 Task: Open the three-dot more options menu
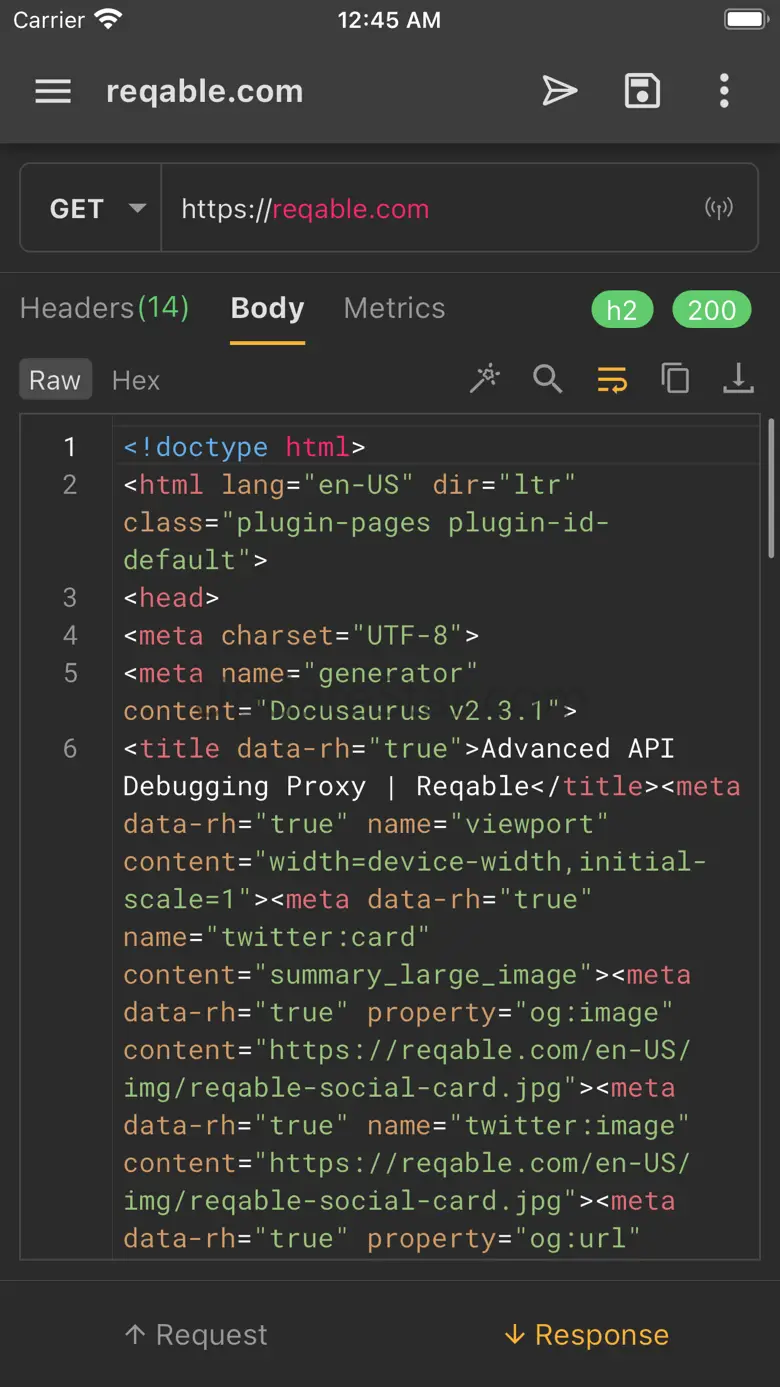pyautogui.click(x=724, y=92)
